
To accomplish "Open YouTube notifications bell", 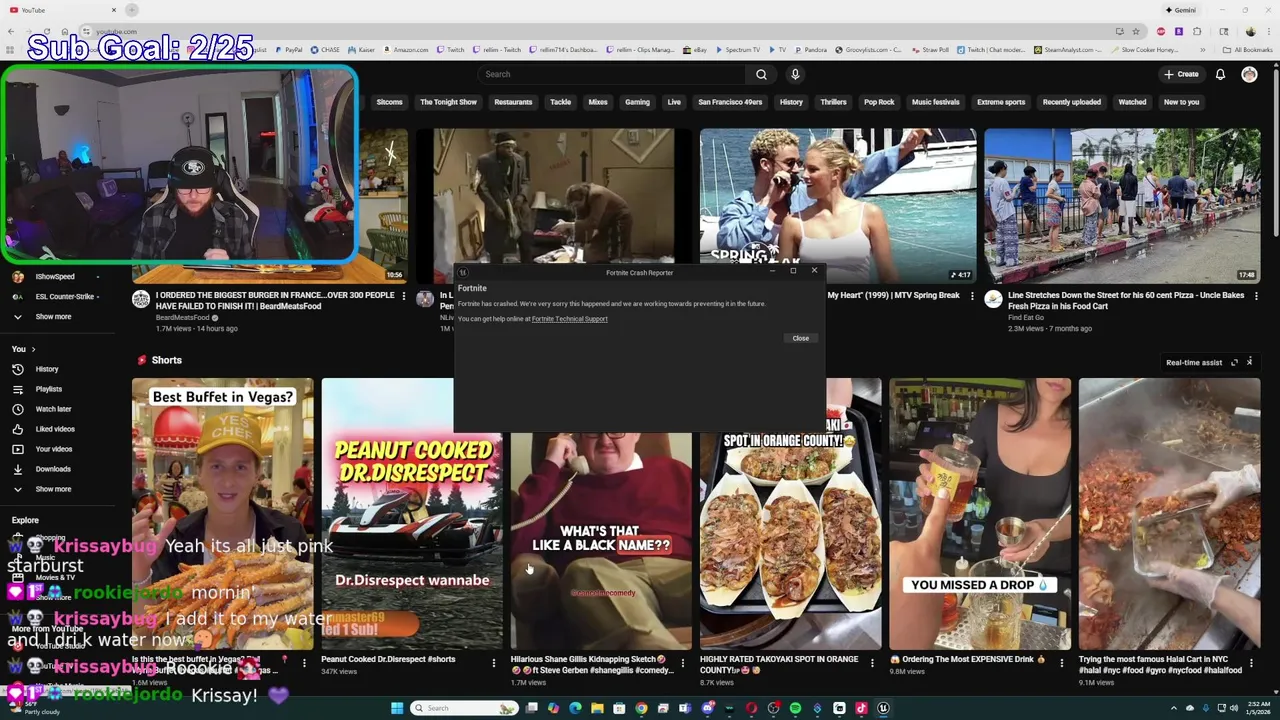I will tap(1220, 74).
